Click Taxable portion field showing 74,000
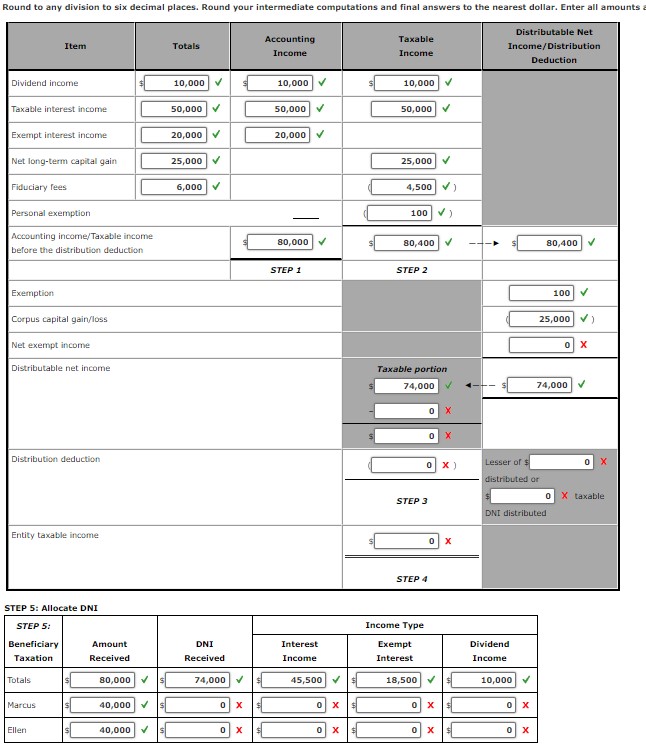646x755 pixels. tap(406, 386)
